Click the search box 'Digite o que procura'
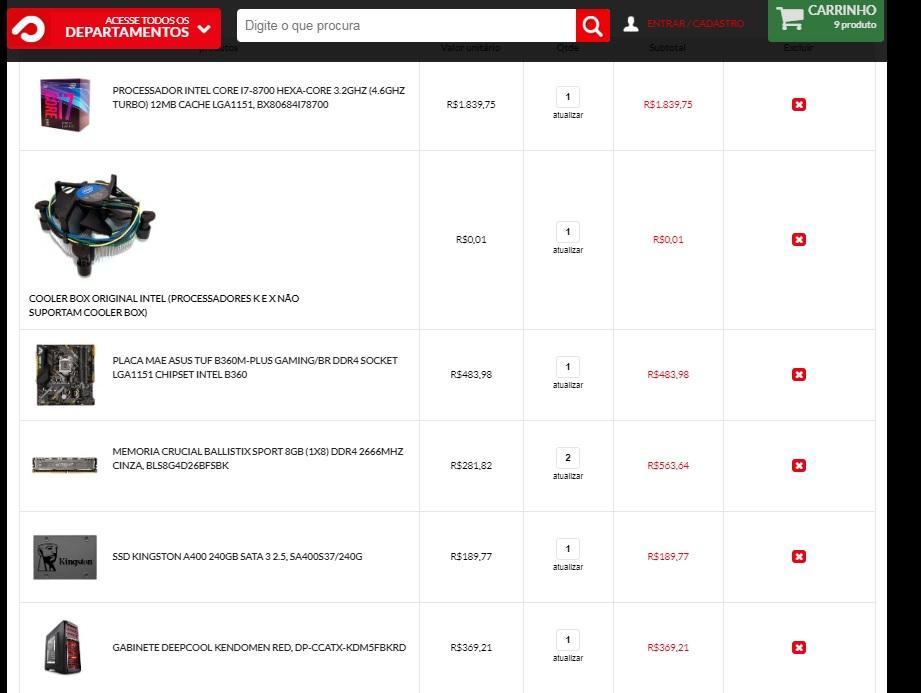This screenshot has width=921, height=693. [x=406, y=25]
